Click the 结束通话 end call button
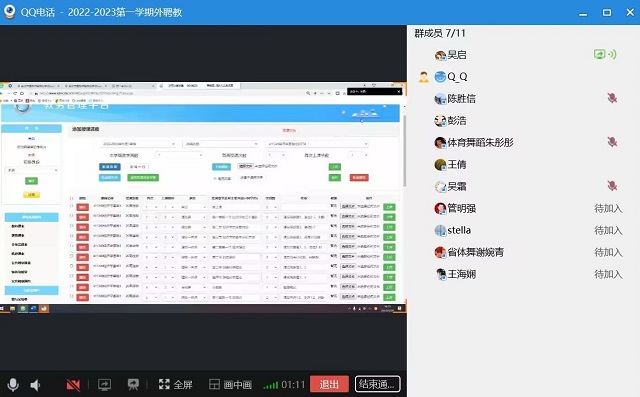 tap(377, 384)
